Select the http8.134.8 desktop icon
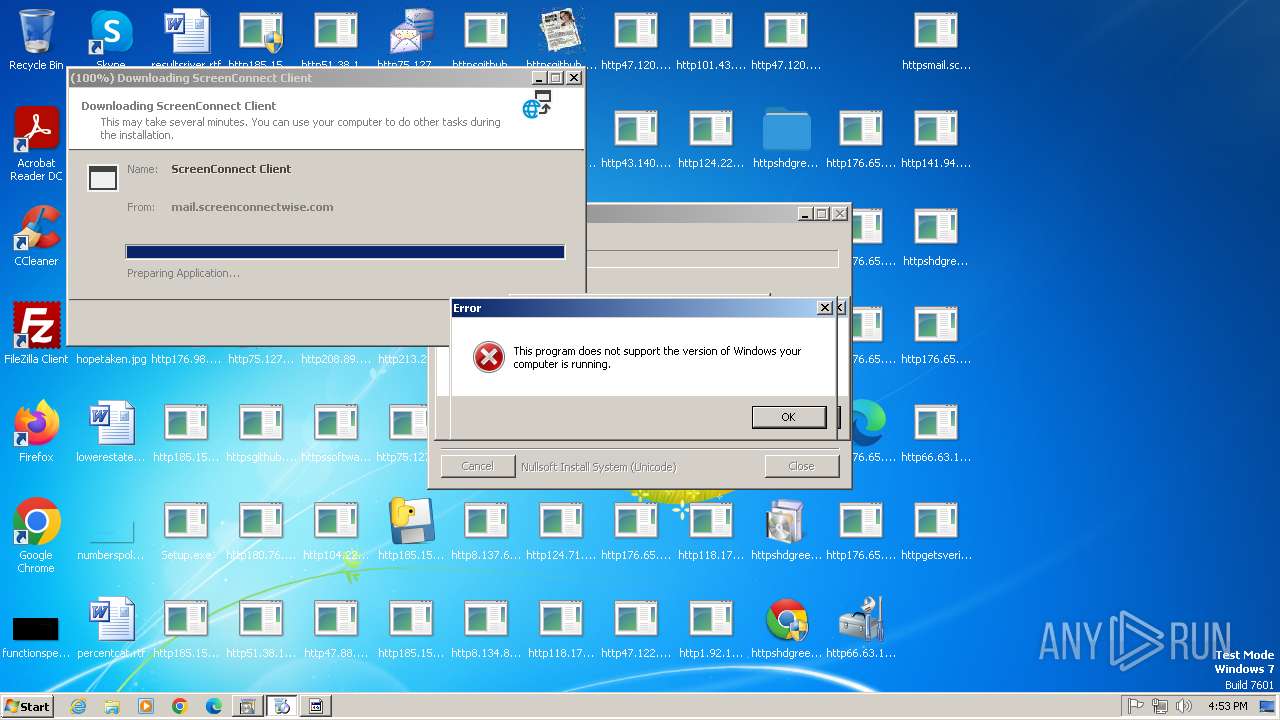 click(x=486, y=628)
